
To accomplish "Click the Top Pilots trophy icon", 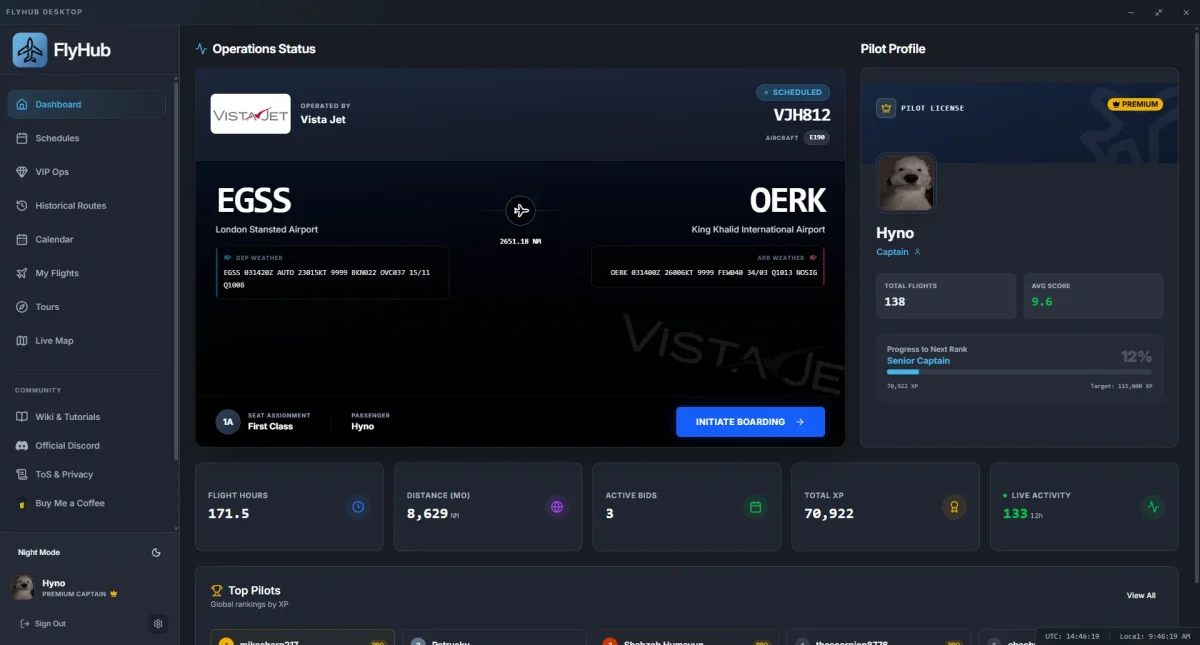I will click(216, 591).
